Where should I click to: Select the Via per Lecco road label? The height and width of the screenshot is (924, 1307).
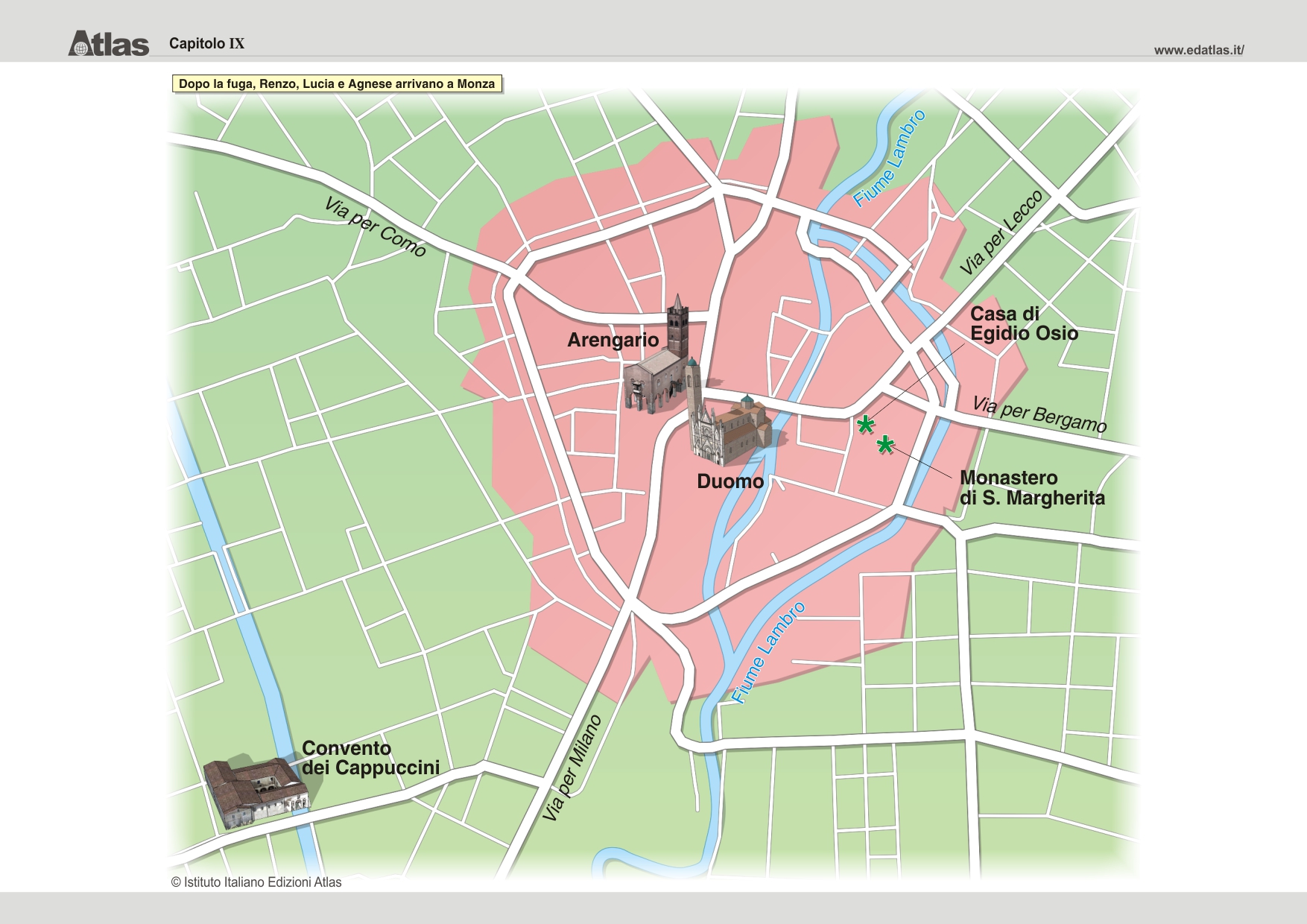tap(1001, 232)
